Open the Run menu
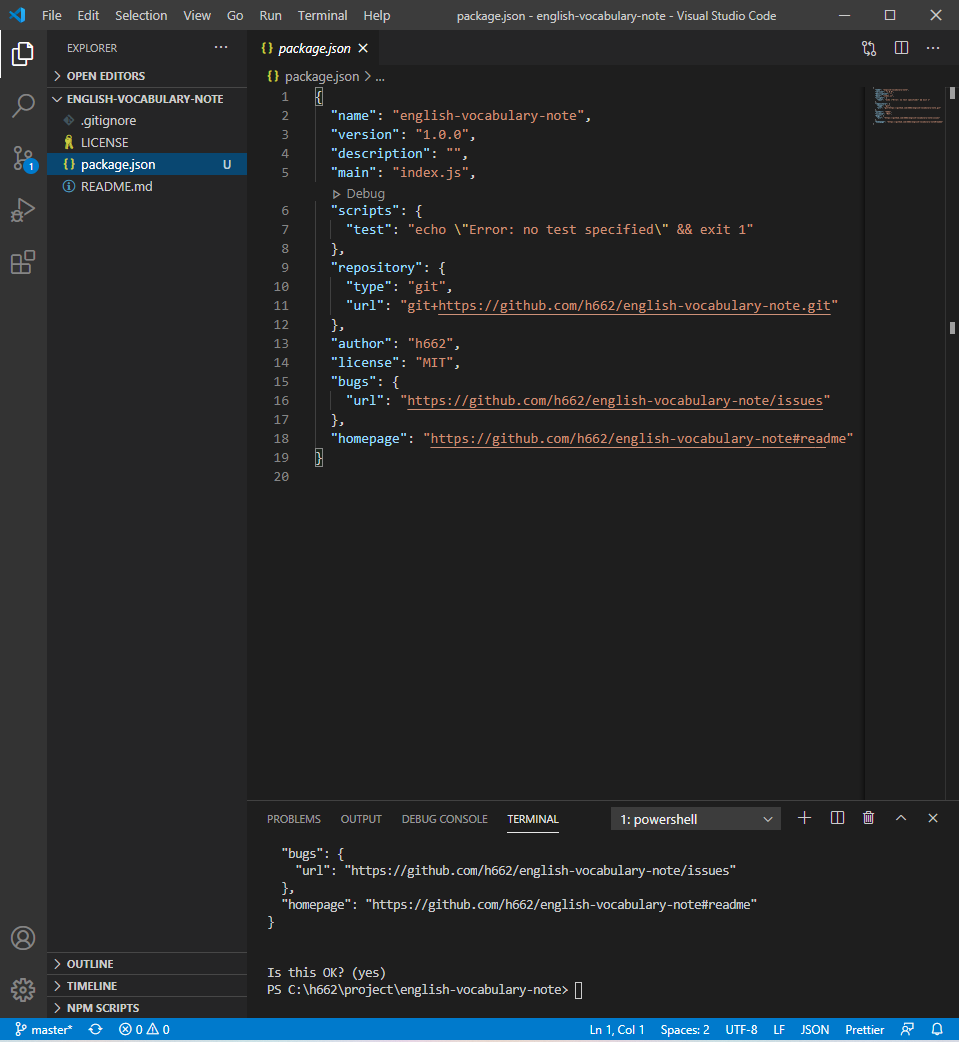This screenshot has height=1042, width=959. tap(270, 15)
